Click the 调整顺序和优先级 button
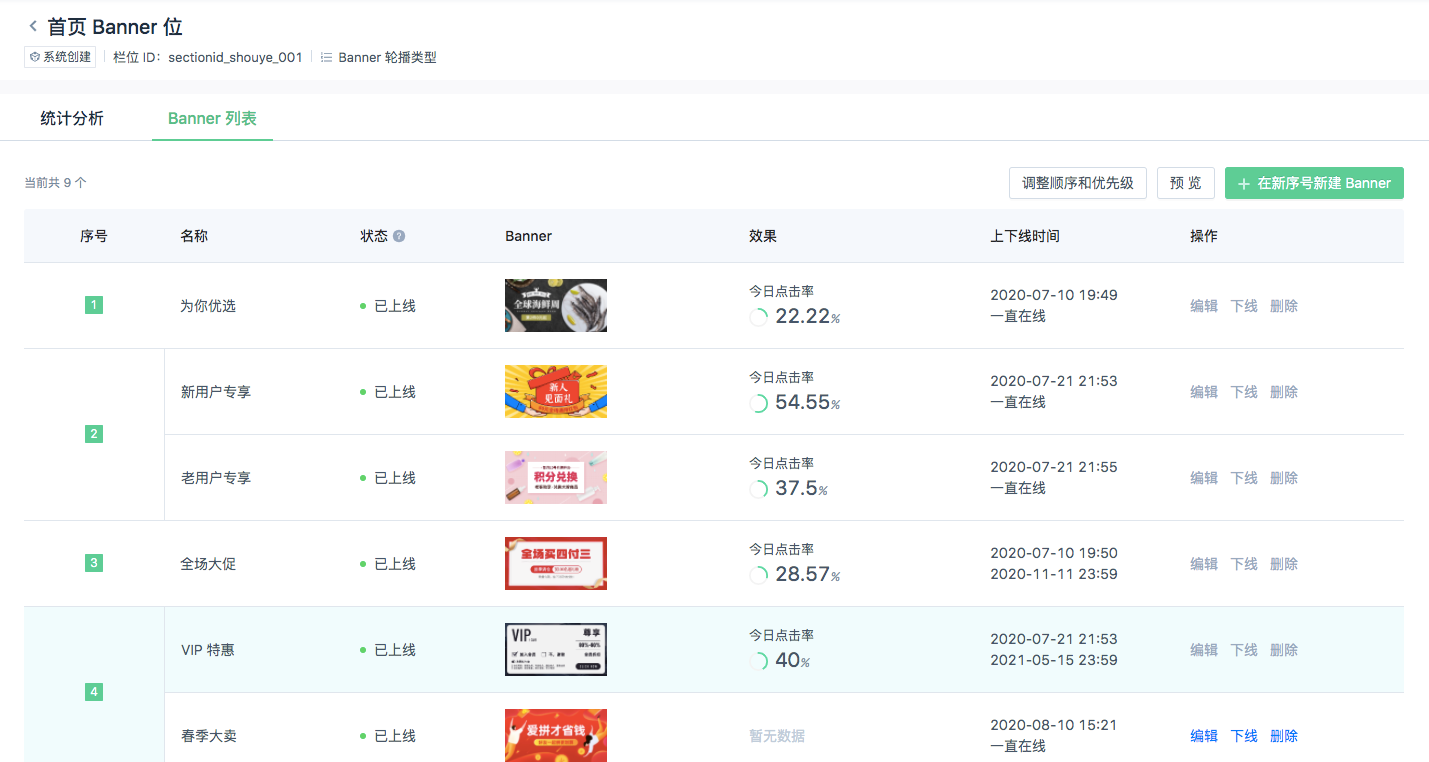 [x=1078, y=183]
